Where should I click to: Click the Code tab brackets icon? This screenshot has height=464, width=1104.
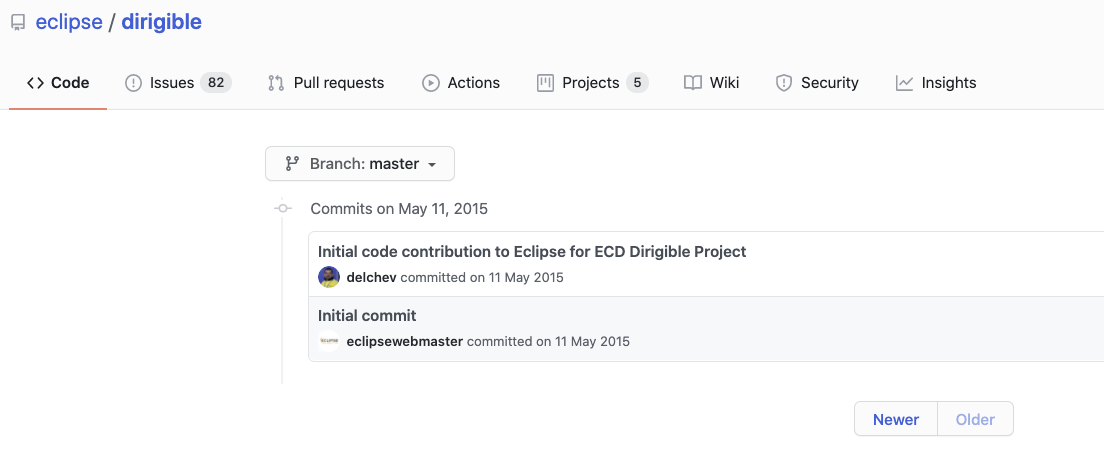(x=35, y=83)
